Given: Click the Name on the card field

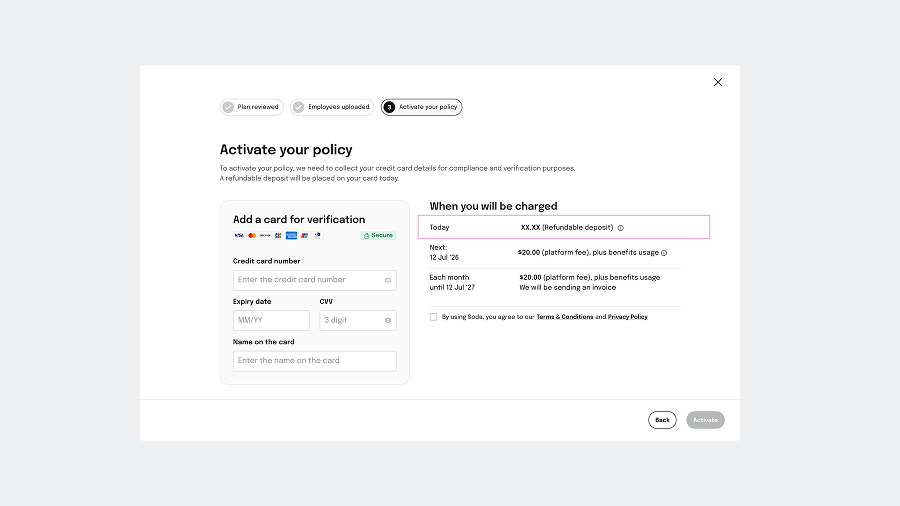Looking at the screenshot, I should pos(314,361).
